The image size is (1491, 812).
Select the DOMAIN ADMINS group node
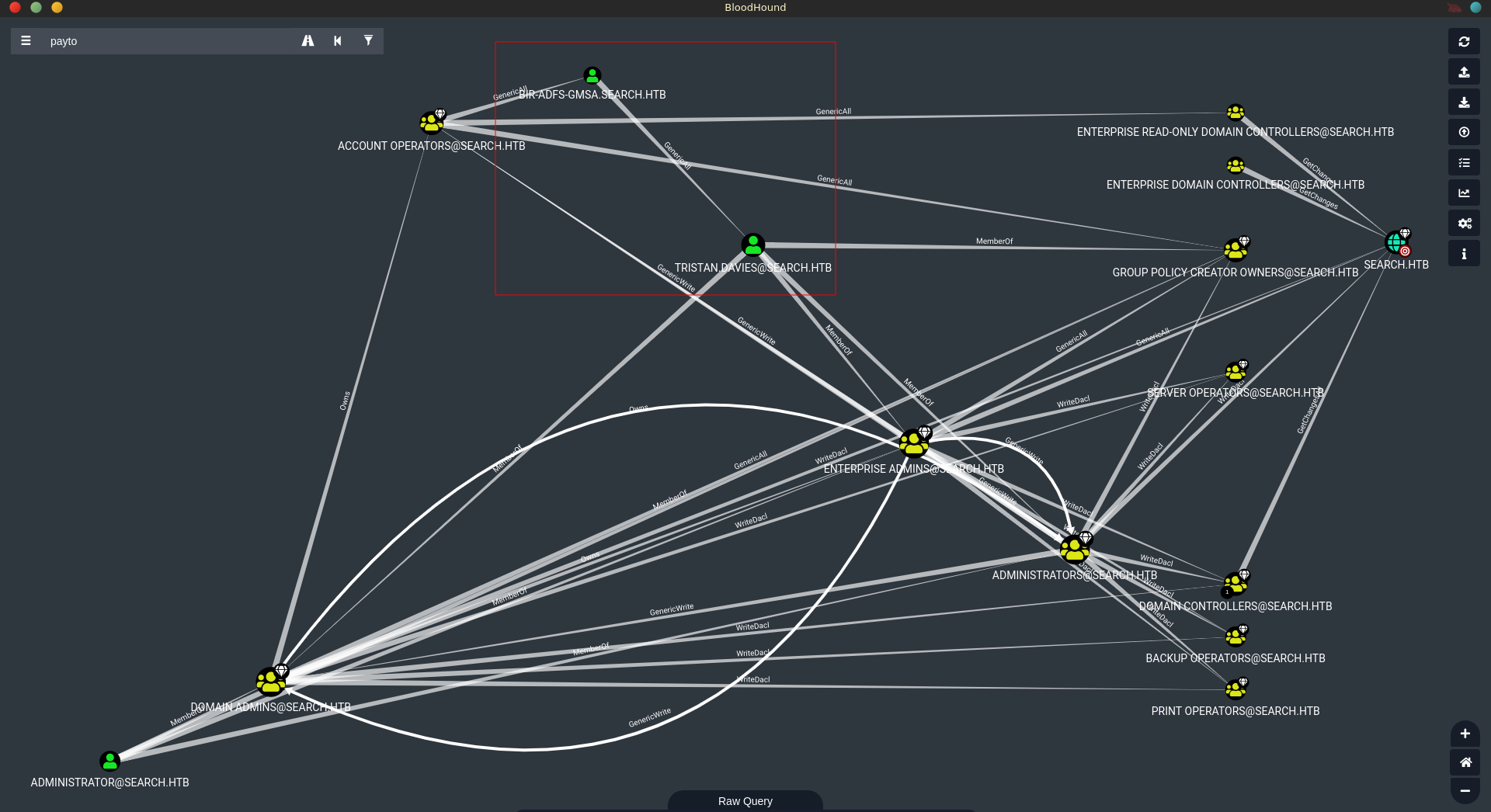pyautogui.click(x=270, y=681)
